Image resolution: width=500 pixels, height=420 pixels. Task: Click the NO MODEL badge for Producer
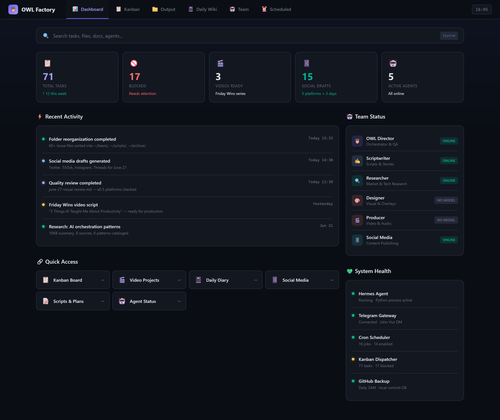click(x=446, y=220)
